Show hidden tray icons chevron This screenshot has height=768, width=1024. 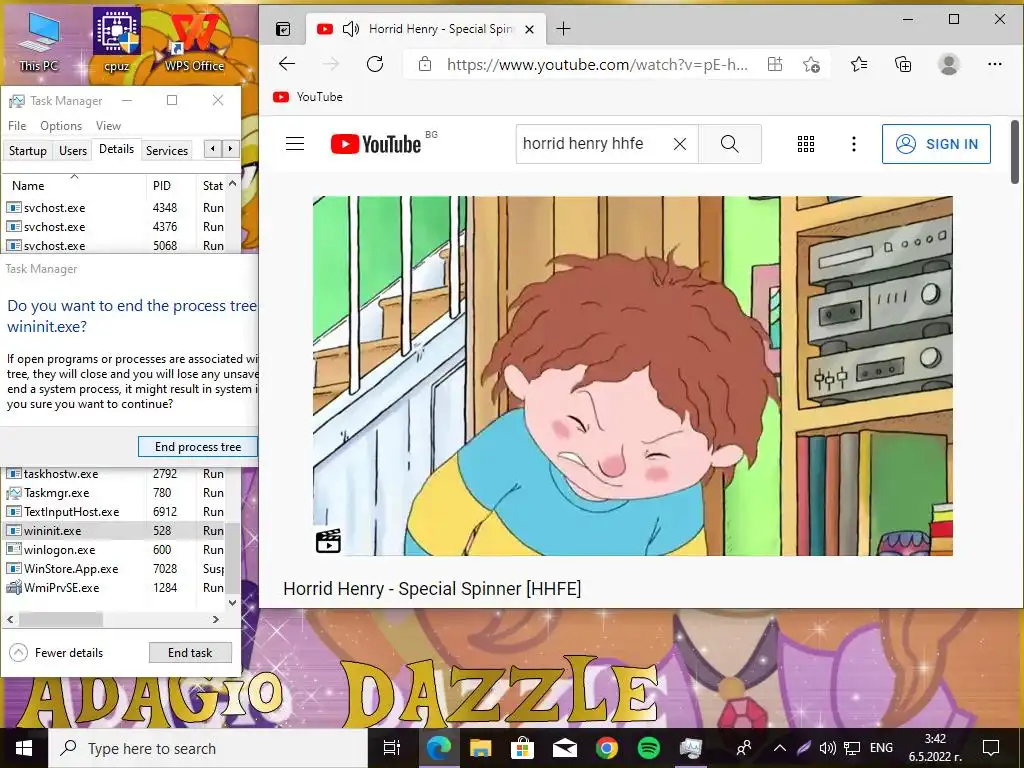coord(780,748)
